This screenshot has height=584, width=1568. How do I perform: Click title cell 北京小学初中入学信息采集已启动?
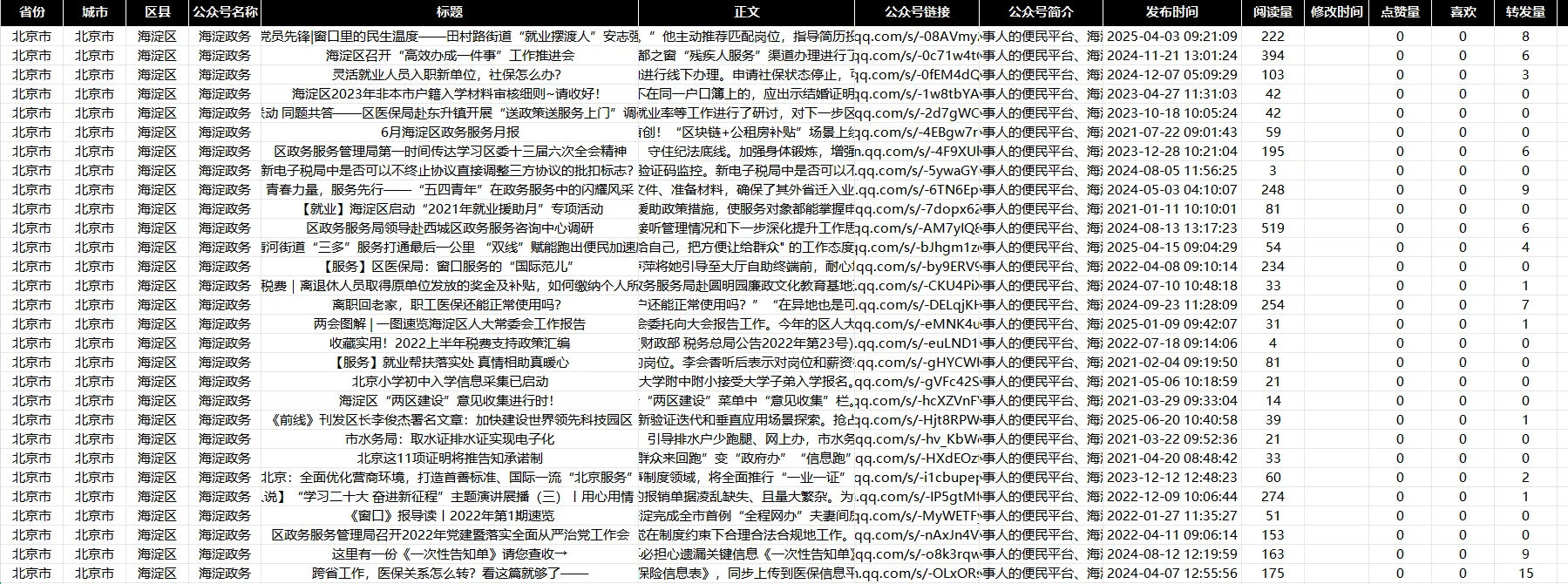tap(450, 381)
